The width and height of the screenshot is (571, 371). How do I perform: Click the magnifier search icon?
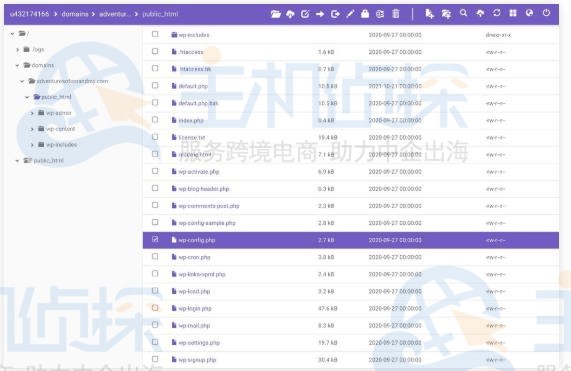[463, 13]
